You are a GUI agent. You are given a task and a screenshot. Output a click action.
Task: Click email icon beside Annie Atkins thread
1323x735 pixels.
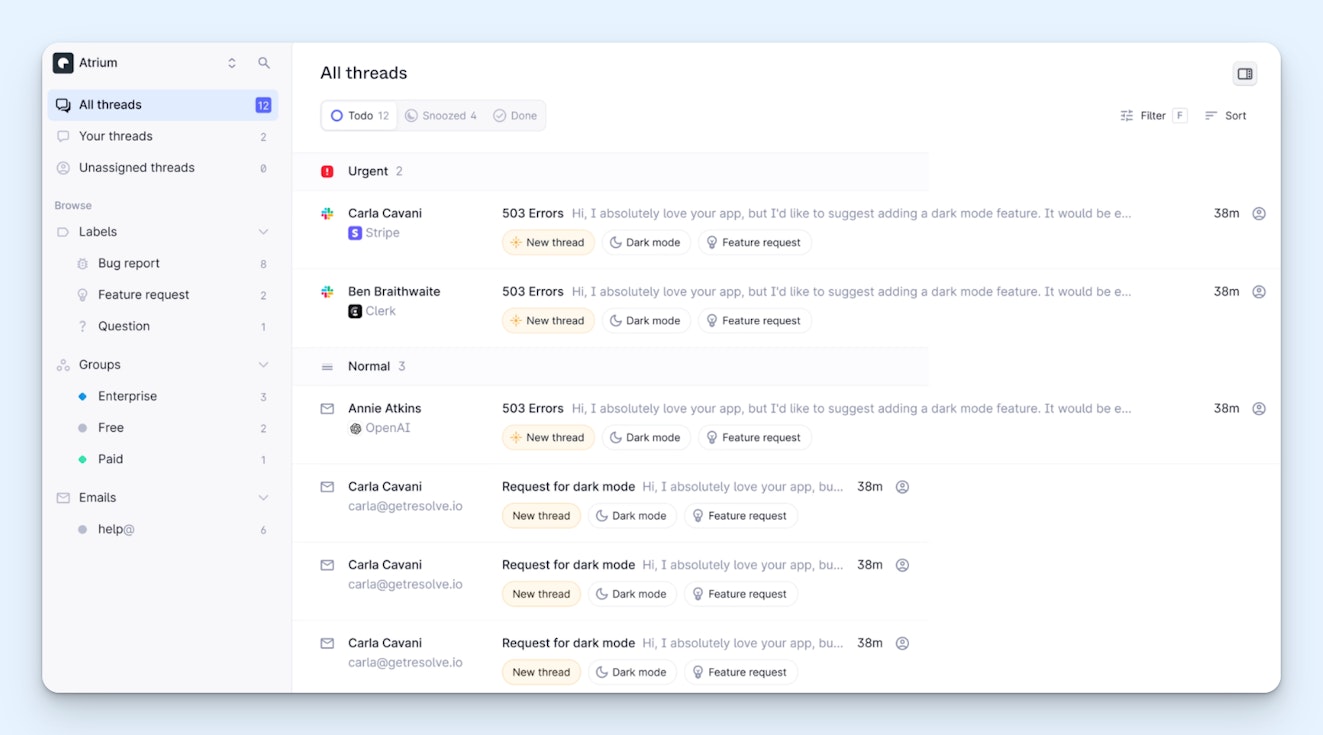(x=327, y=409)
